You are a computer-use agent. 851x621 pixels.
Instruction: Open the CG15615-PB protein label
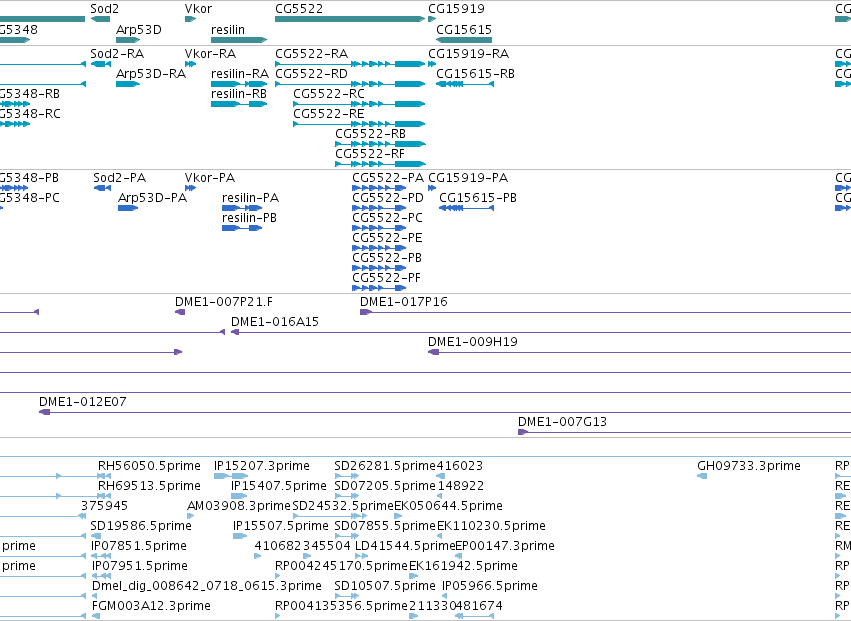[478, 198]
